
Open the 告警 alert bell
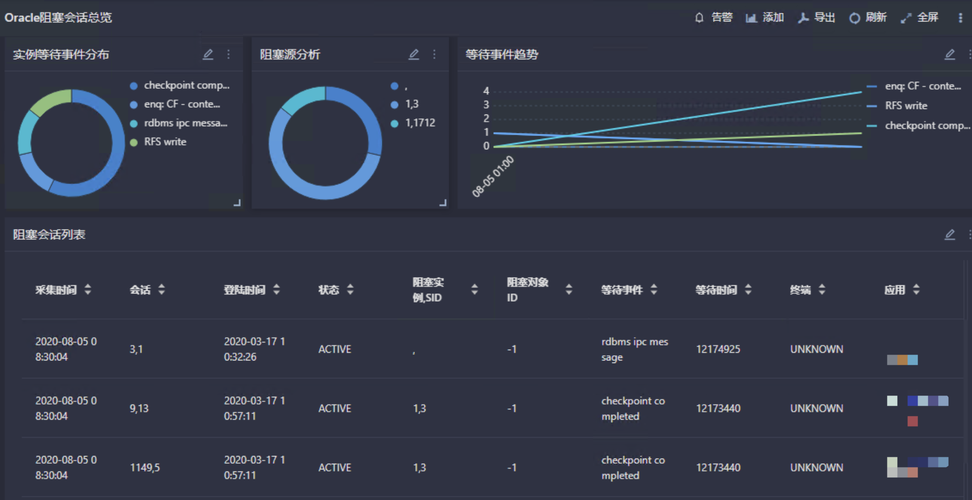click(x=700, y=17)
